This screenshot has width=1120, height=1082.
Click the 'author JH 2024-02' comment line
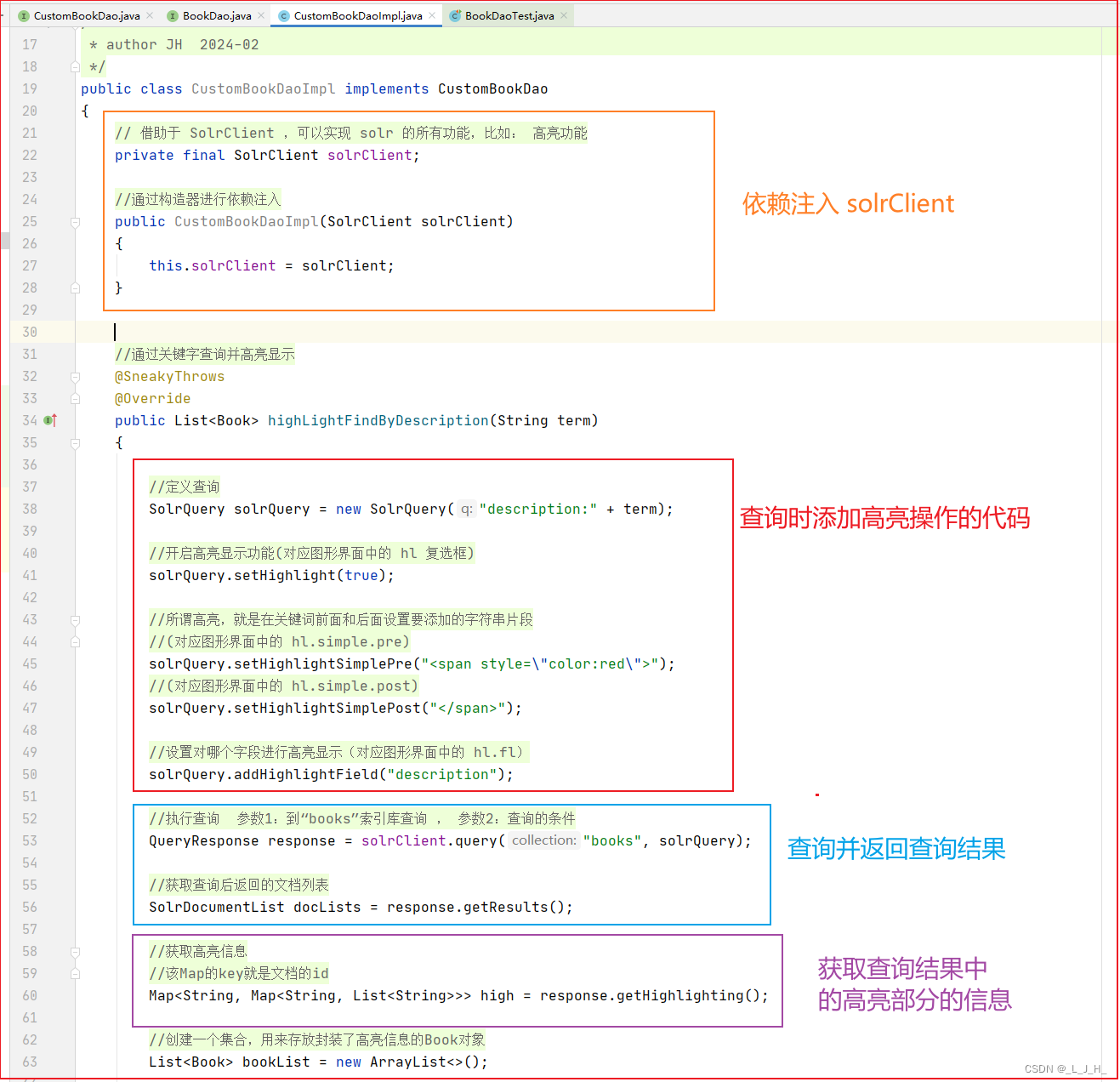[182, 44]
